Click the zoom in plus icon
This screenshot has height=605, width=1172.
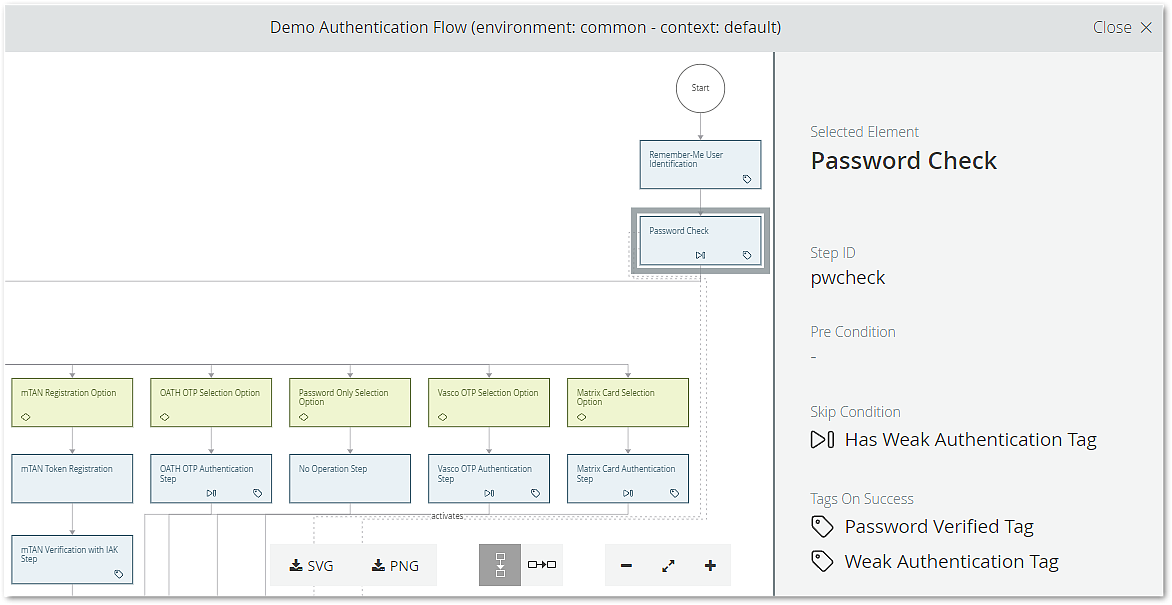(x=710, y=566)
